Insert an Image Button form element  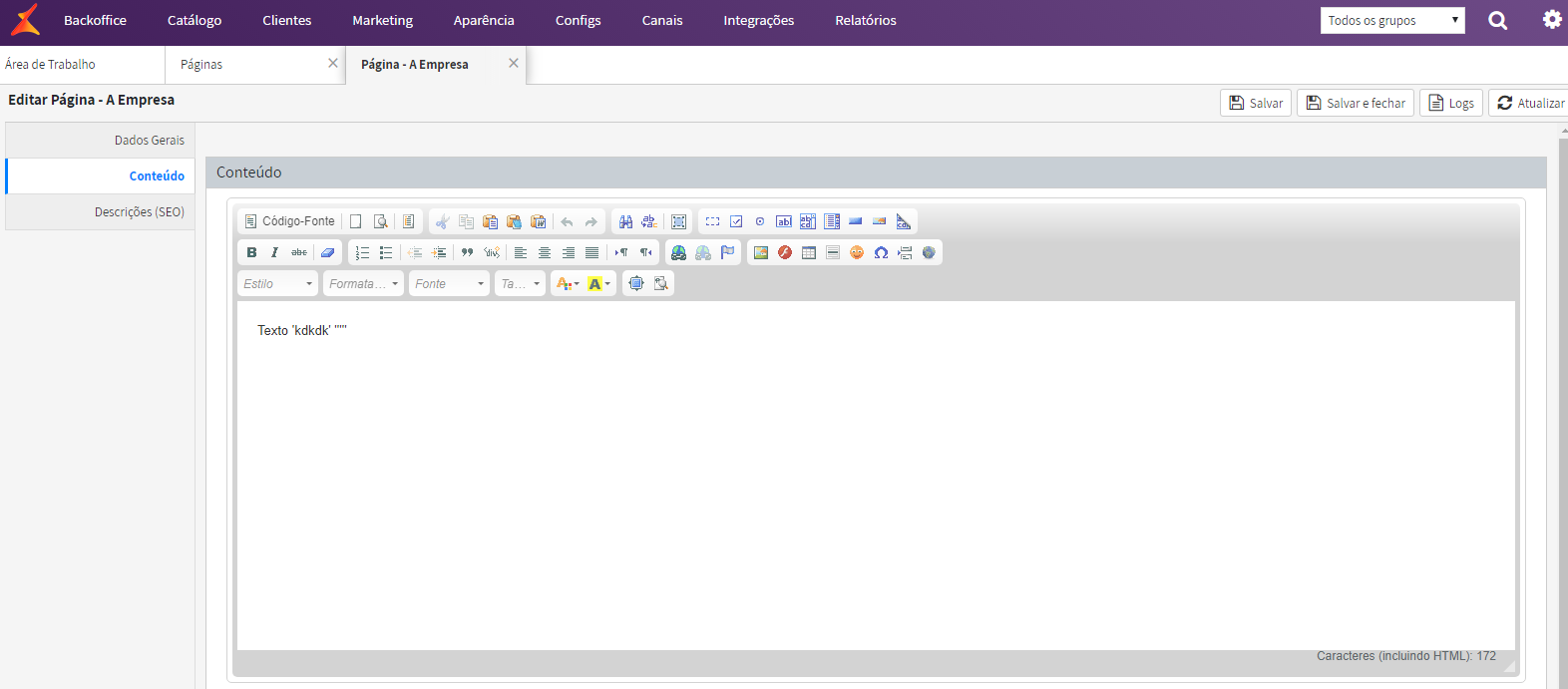tap(880, 221)
